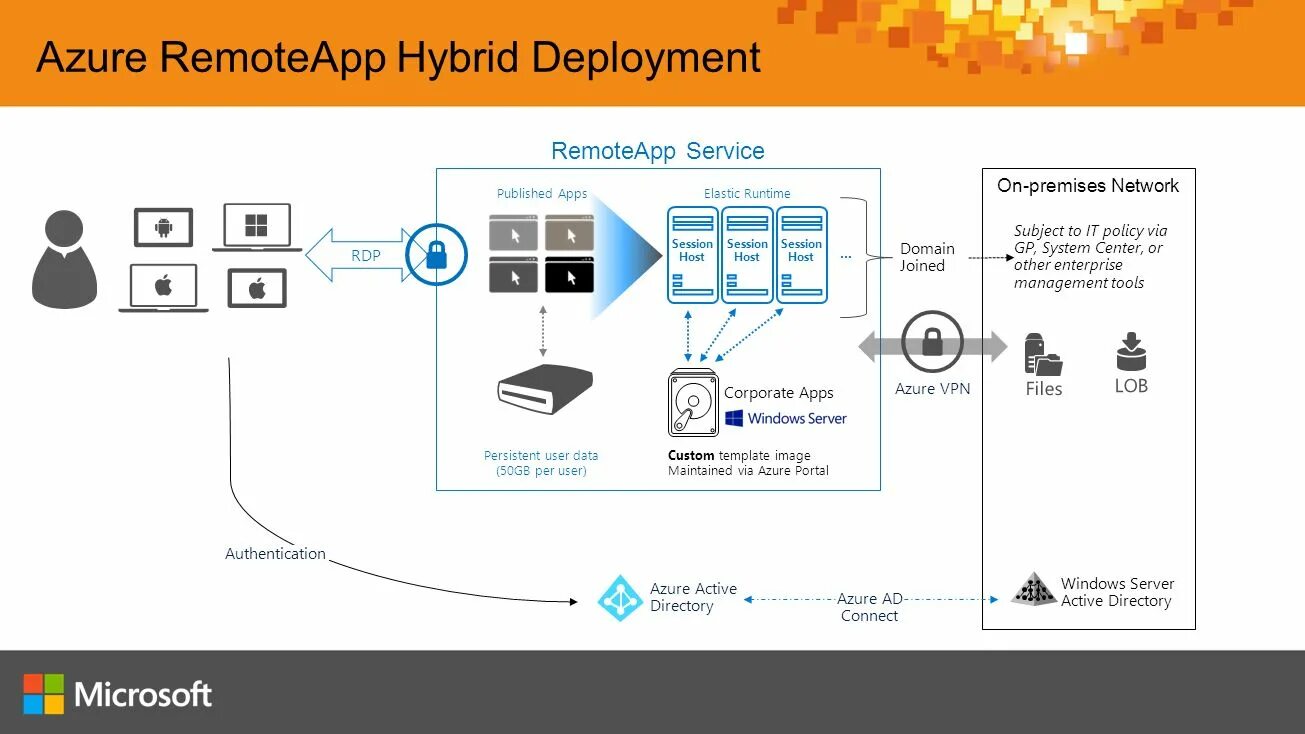Click the 'Azure AD Connect' label

coord(870,607)
